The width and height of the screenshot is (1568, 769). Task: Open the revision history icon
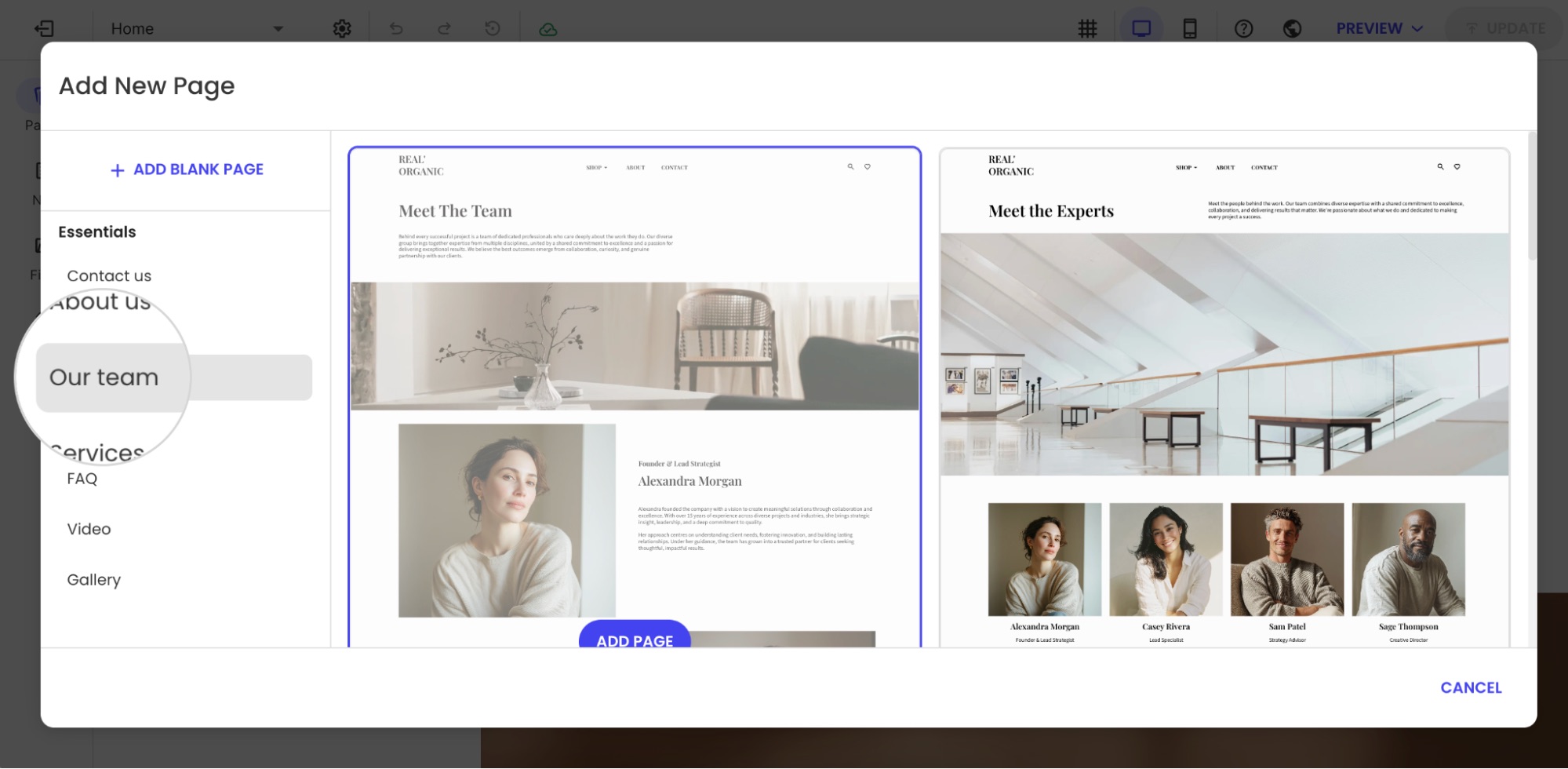pos(492,28)
